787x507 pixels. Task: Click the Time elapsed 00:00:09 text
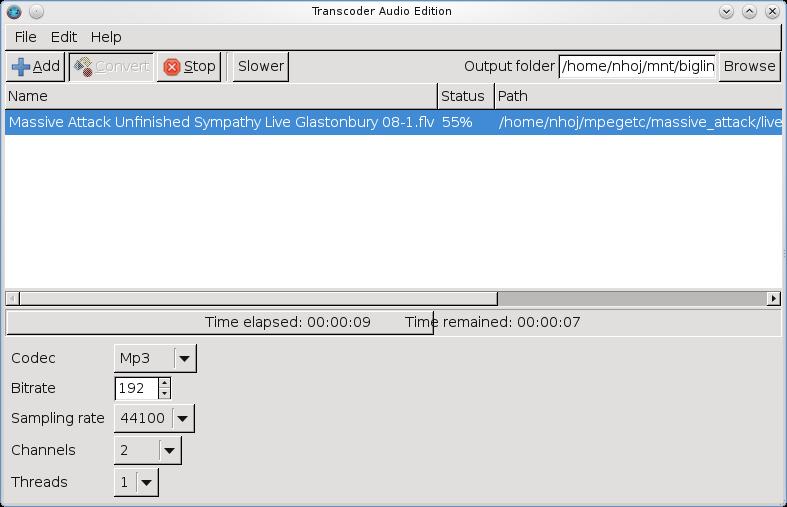coord(288,322)
